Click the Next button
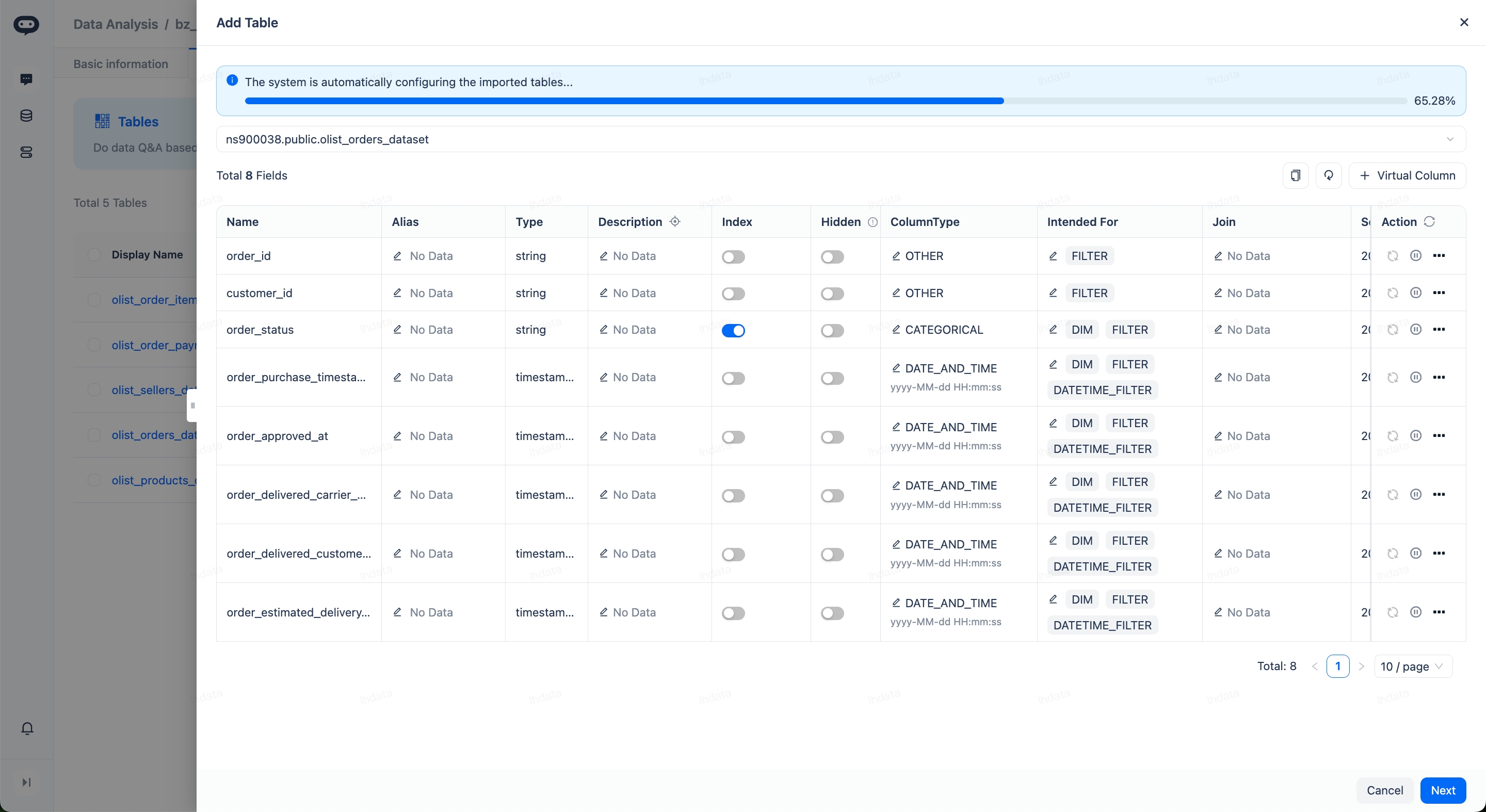Viewport: 1486px width, 812px height. [x=1442, y=790]
